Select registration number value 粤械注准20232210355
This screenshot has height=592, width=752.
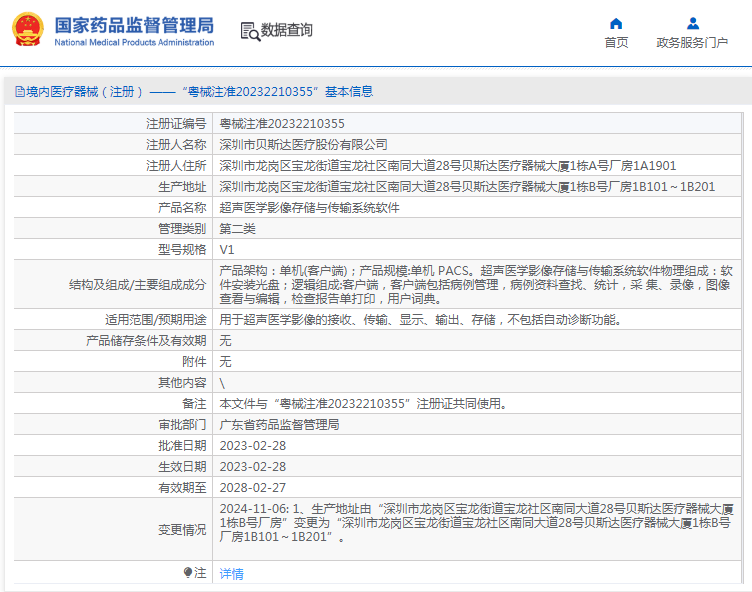[x=282, y=124]
